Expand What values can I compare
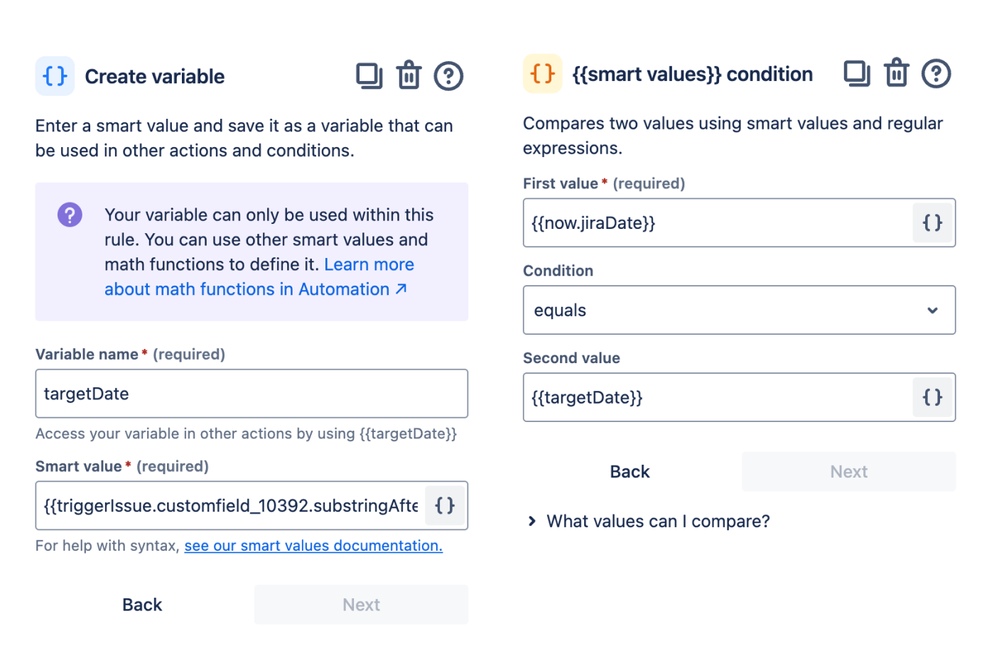This screenshot has height=651, width=999. tap(657, 521)
